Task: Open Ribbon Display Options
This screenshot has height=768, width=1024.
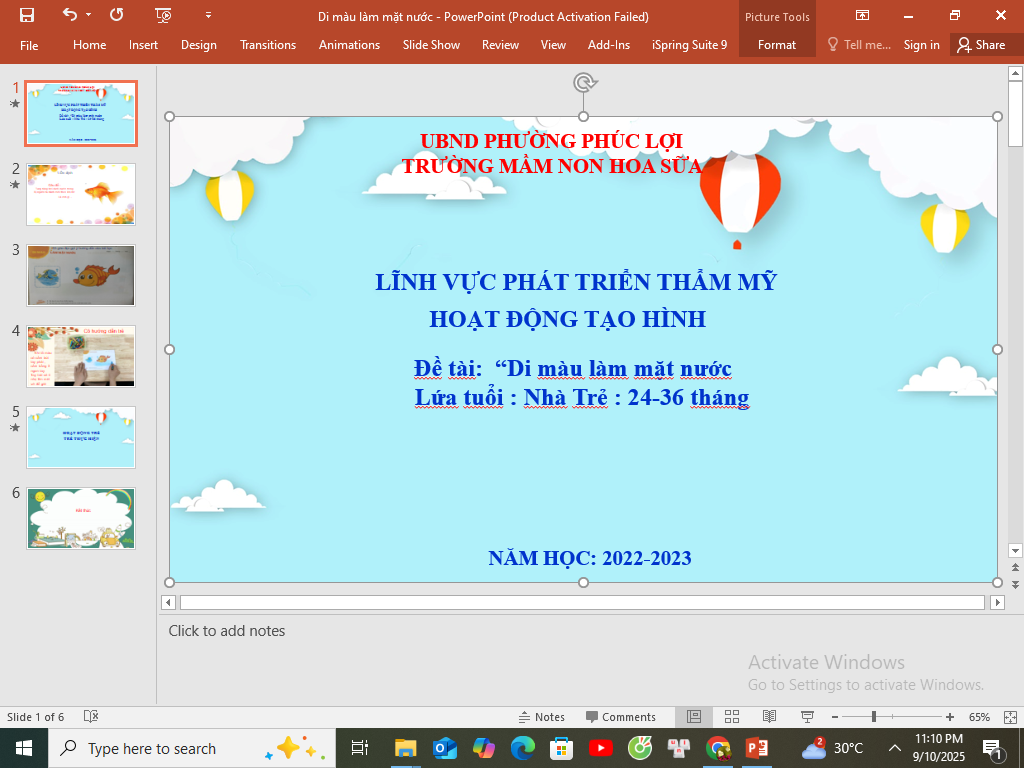Action: tap(862, 15)
